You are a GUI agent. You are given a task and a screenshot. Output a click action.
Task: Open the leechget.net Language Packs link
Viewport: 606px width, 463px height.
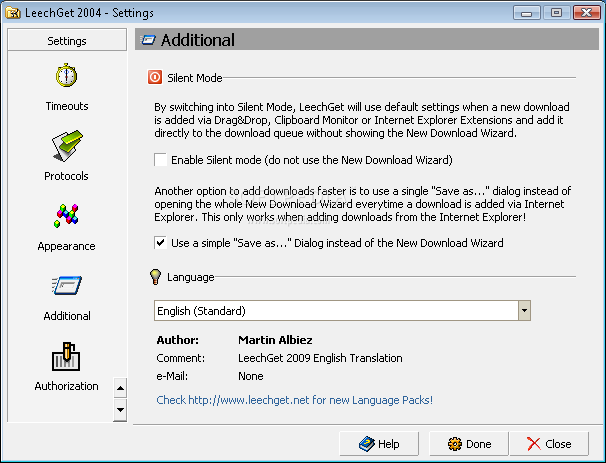click(x=294, y=400)
